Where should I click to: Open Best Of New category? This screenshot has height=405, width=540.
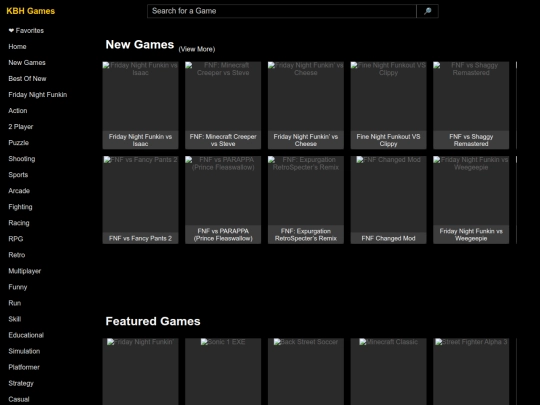(x=27, y=79)
